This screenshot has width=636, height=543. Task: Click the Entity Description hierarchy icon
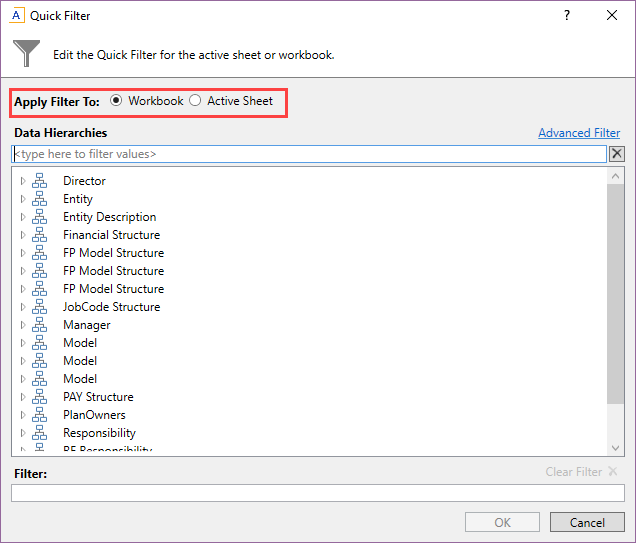[x=39, y=217]
